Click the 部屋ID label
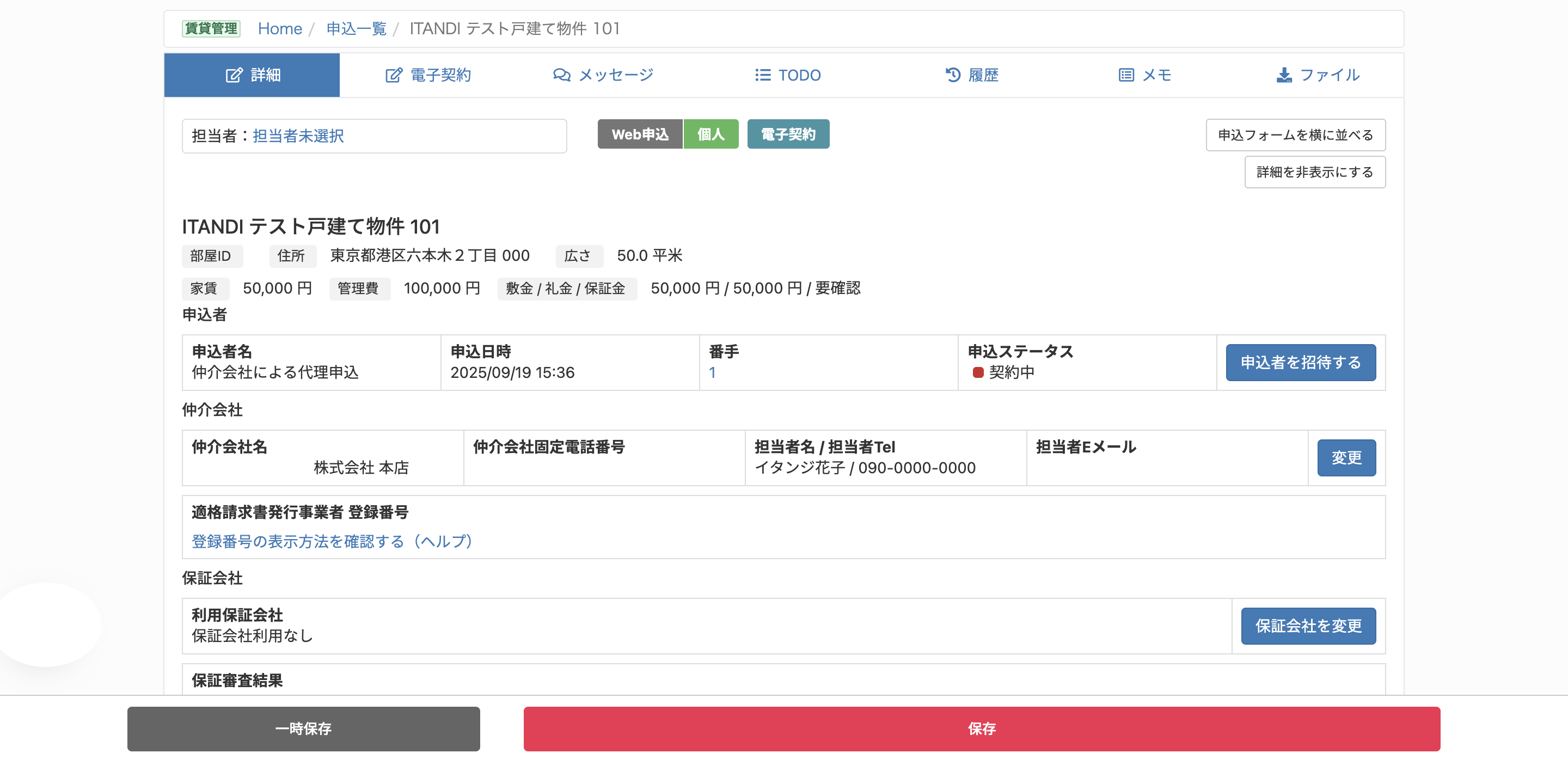1568x759 pixels. (211, 256)
